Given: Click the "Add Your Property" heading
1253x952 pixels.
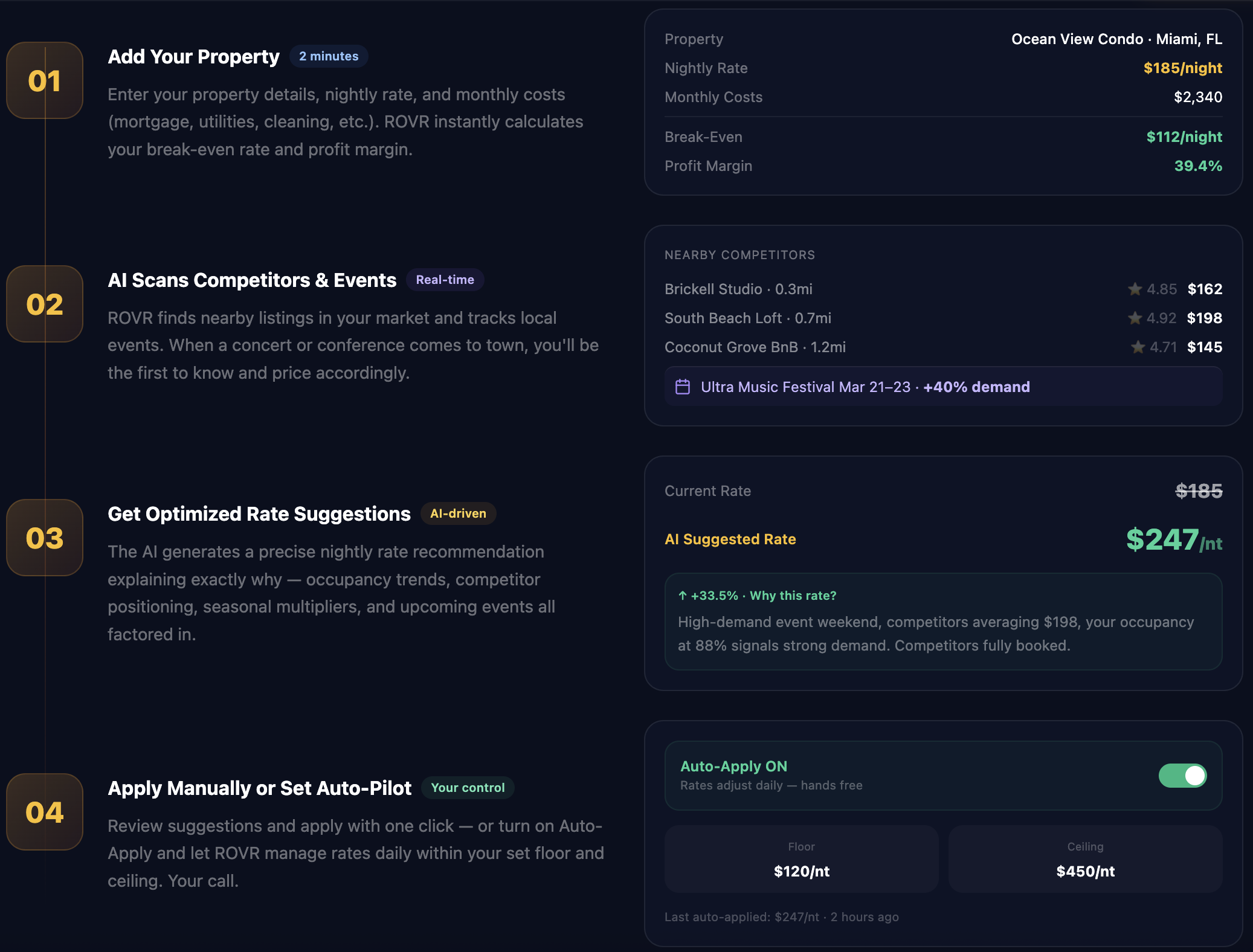Looking at the screenshot, I should (193, 56).
